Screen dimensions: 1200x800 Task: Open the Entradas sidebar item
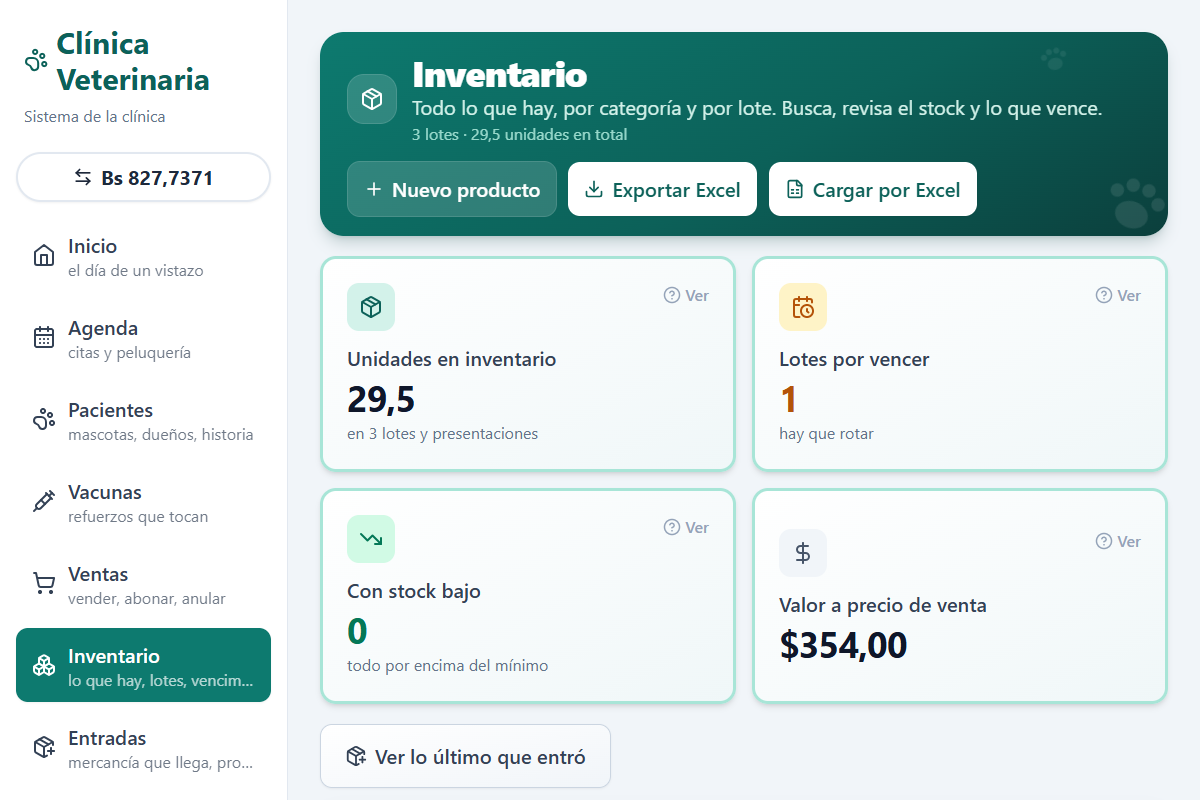(143, 748)
